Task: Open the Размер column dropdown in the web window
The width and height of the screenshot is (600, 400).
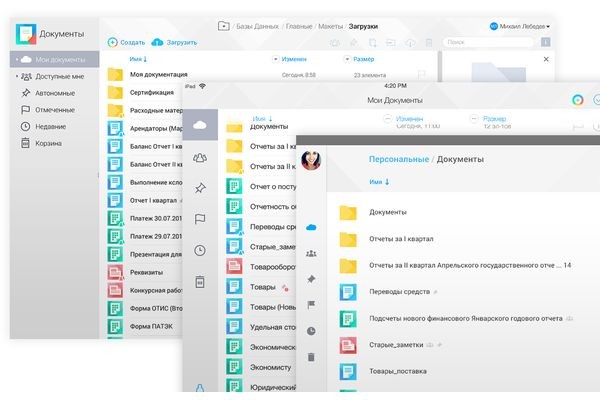Action: [347, 59]
